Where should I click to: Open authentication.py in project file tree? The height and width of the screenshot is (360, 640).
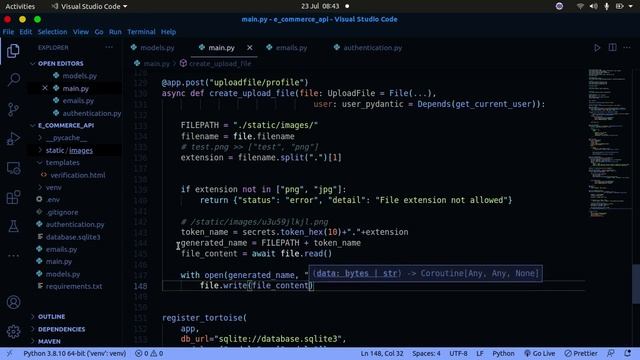coord(75,224)
